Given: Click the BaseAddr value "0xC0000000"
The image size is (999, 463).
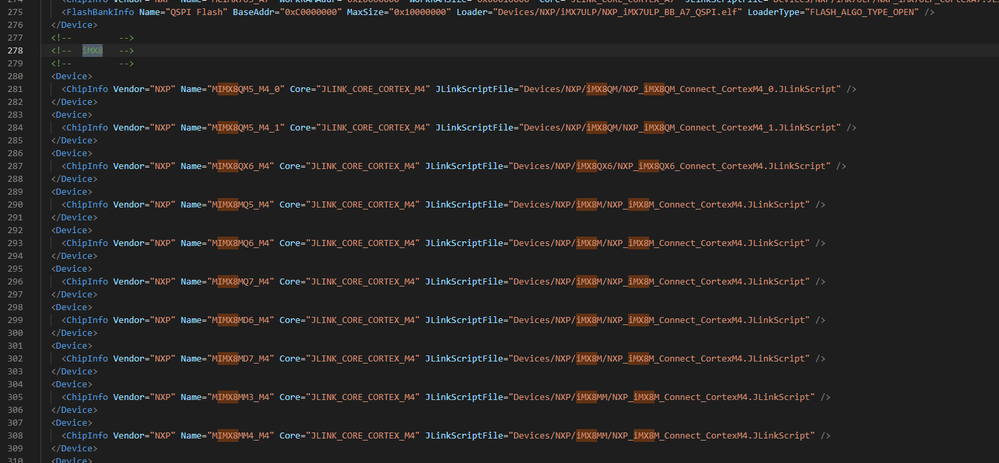Looking at the screenshot, I should (x=310, y=12).
